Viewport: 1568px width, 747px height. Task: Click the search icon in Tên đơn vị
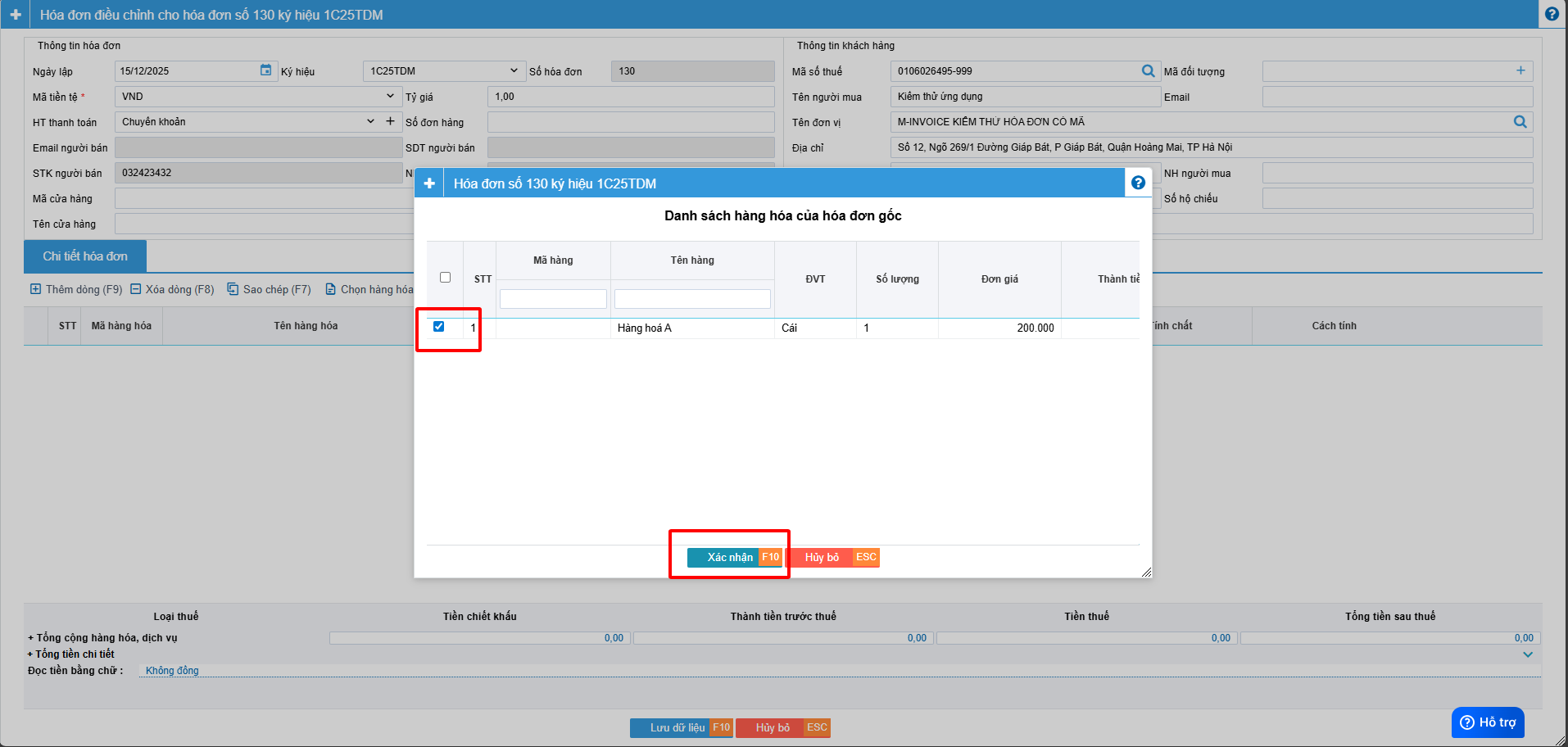(x=1520, y=122)
